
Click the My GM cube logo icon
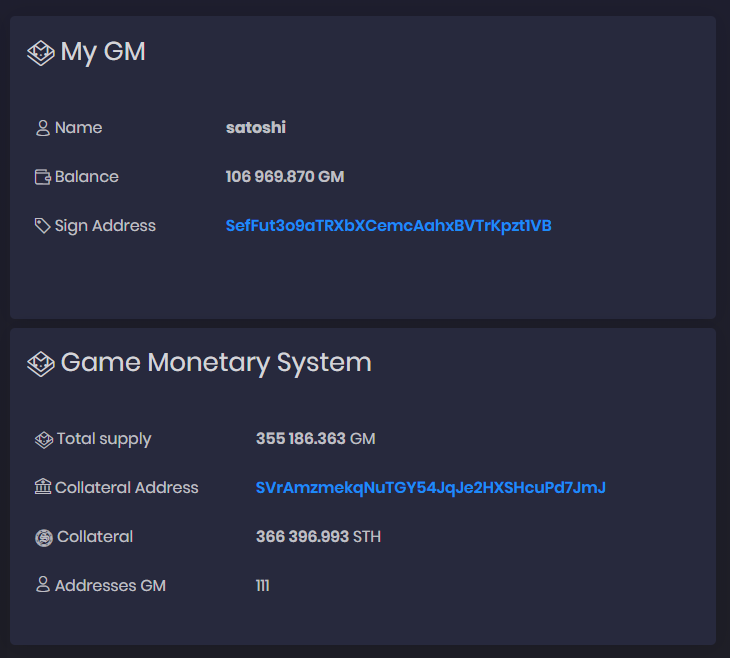coord(41,53)
